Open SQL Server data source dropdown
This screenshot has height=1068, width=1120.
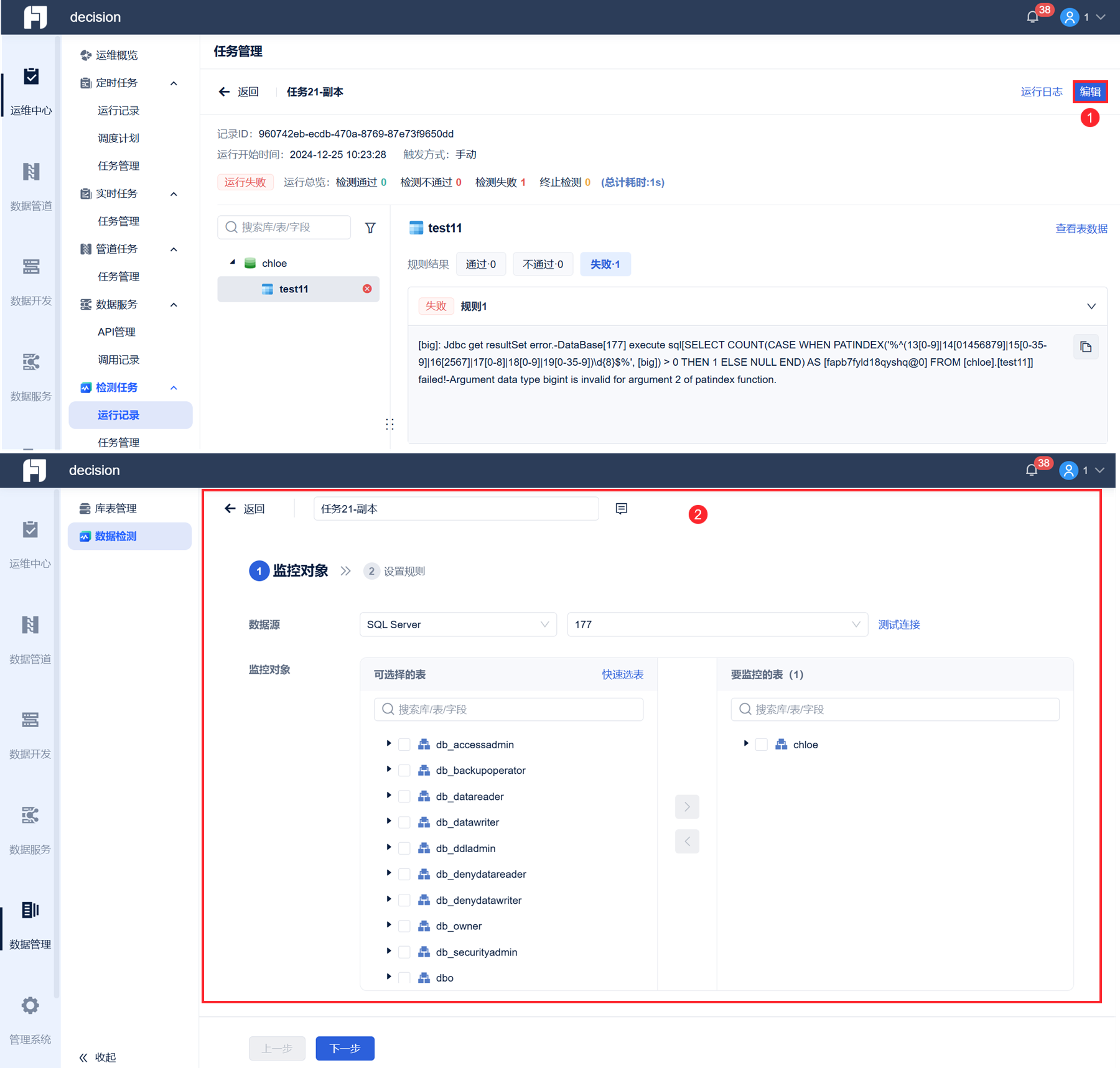click(x=458, y=625)
